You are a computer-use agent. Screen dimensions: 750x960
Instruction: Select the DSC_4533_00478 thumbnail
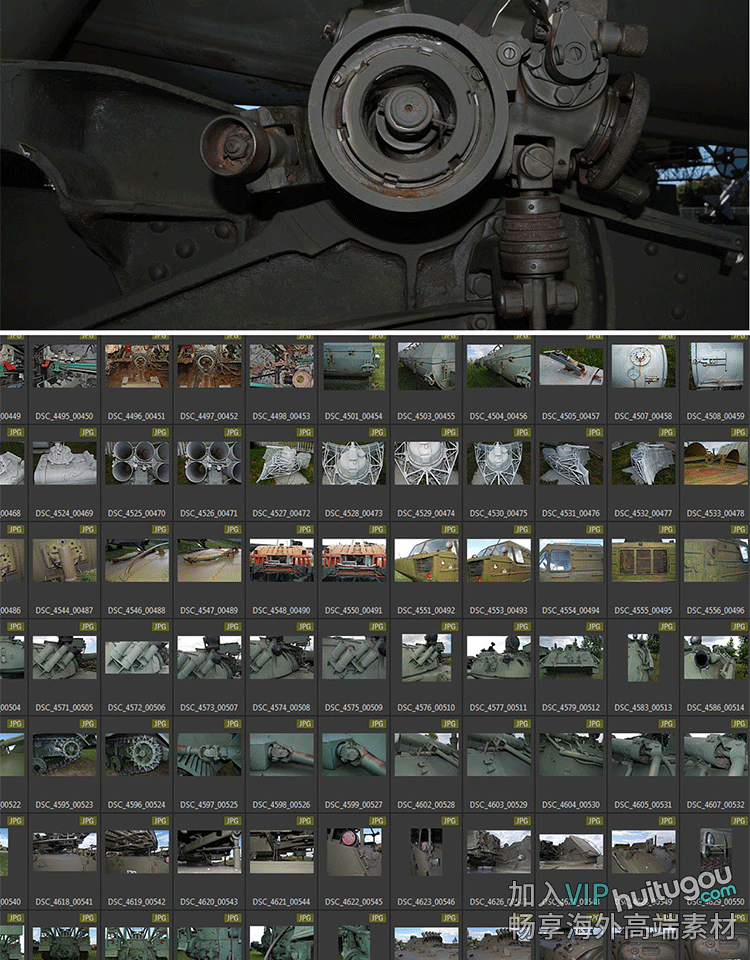point(715,463)
